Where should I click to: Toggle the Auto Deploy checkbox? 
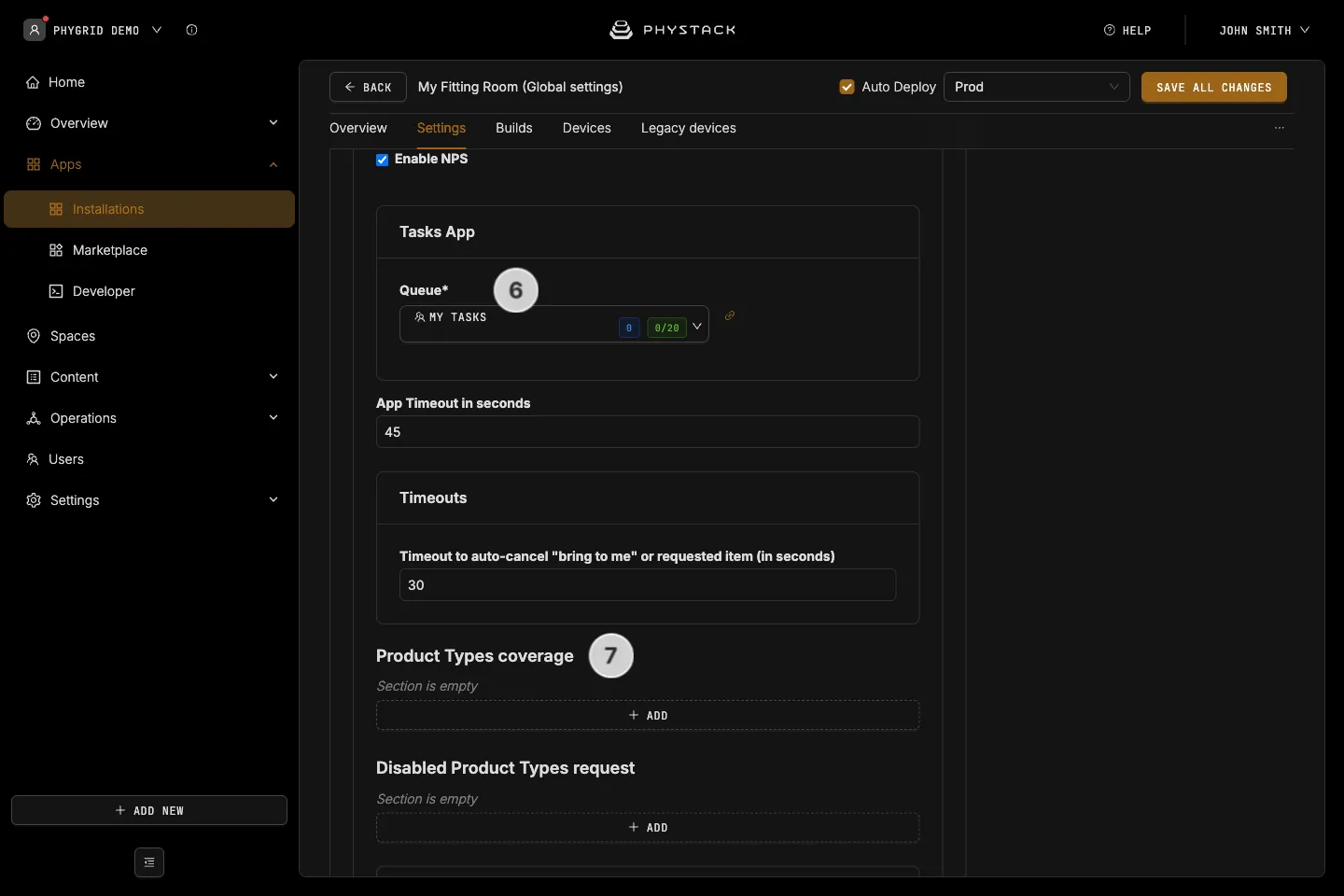[847, 87]
